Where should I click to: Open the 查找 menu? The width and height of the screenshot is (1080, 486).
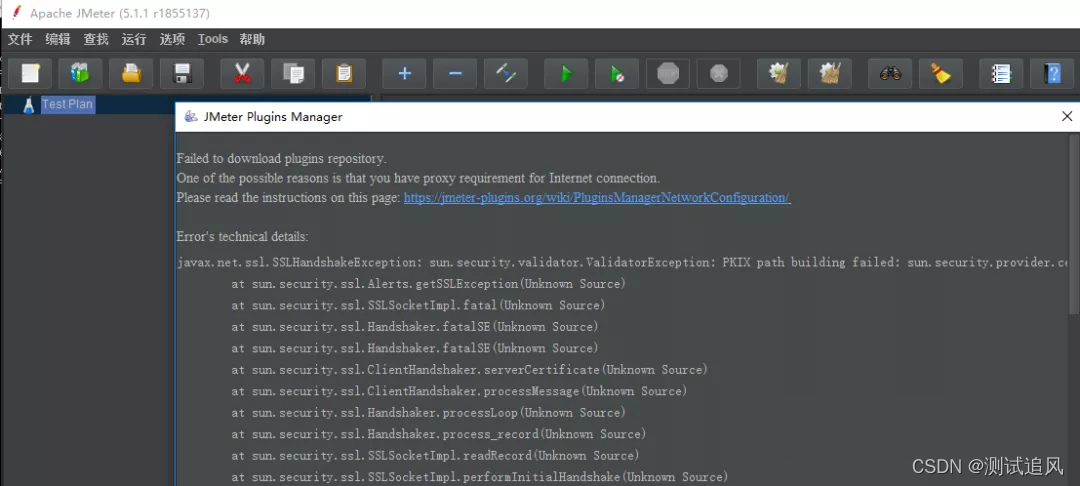click(x=96, y=39)
